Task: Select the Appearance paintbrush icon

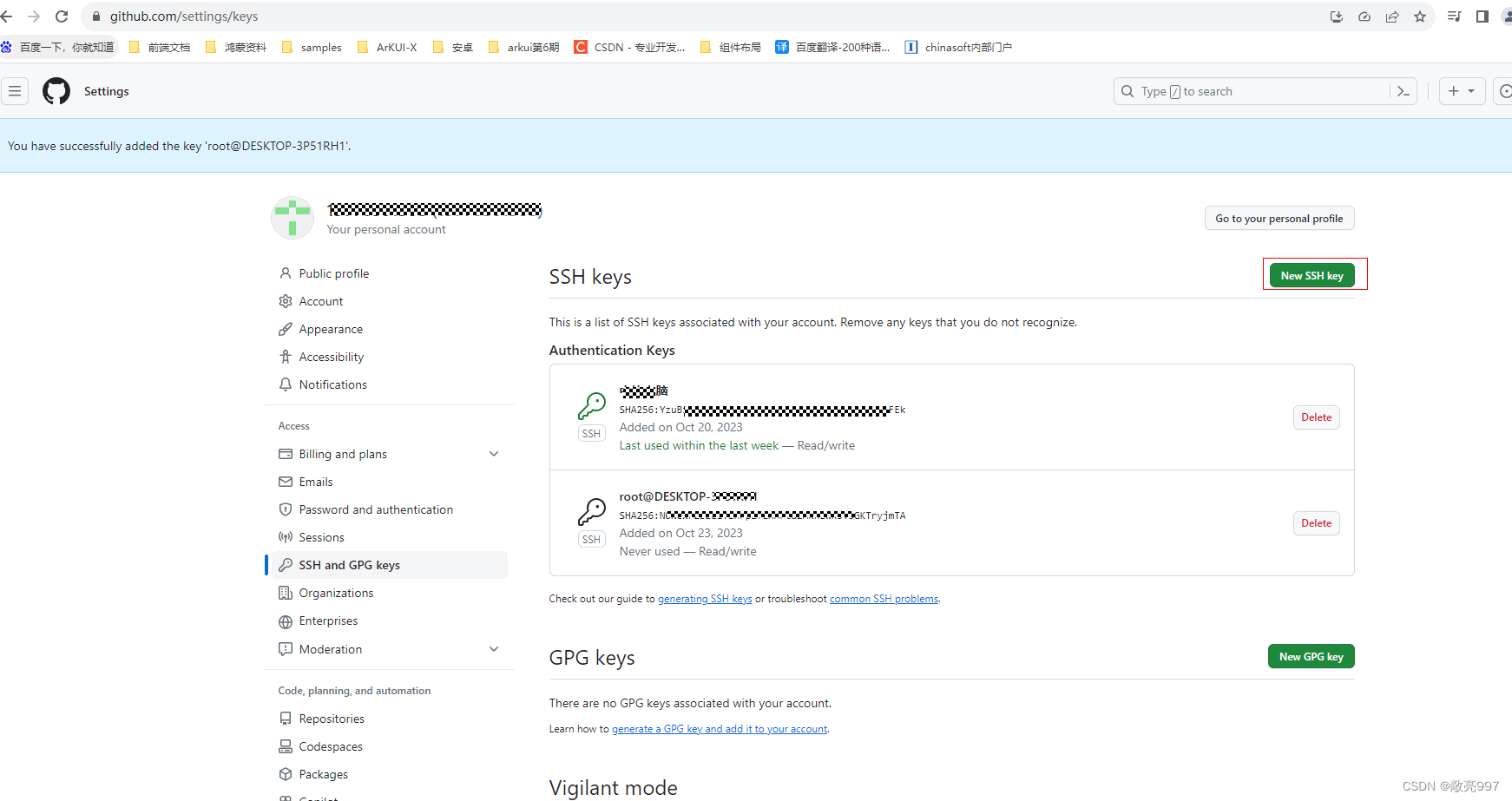Action: tap(286, 328)
